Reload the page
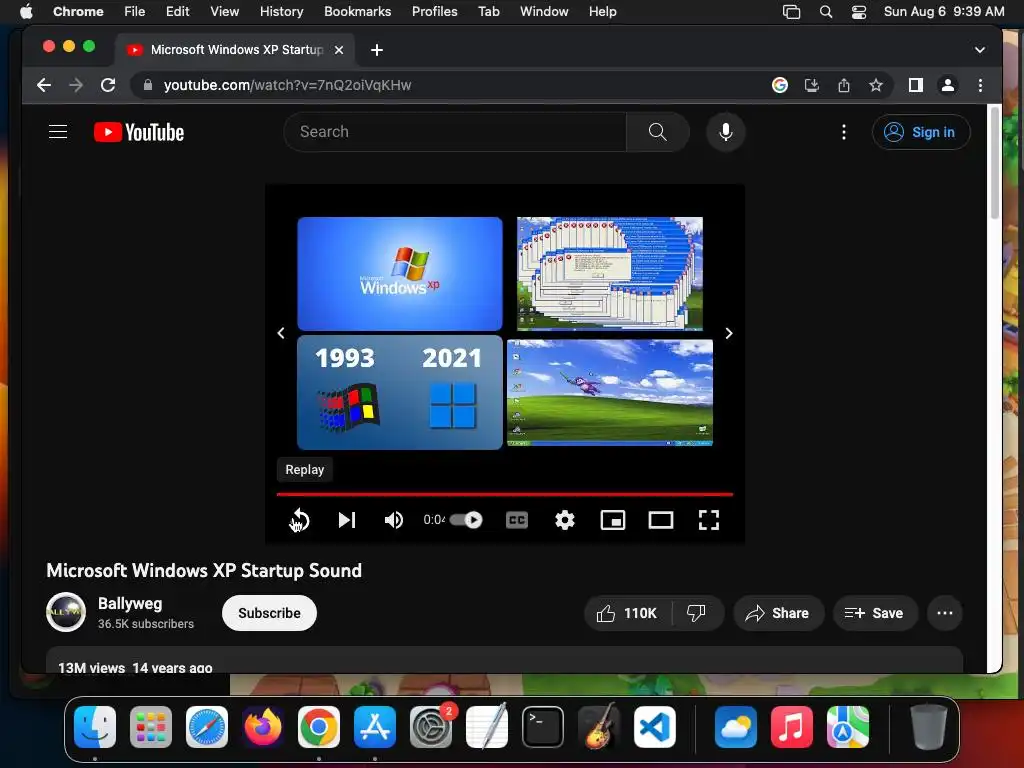 (108, 85)
